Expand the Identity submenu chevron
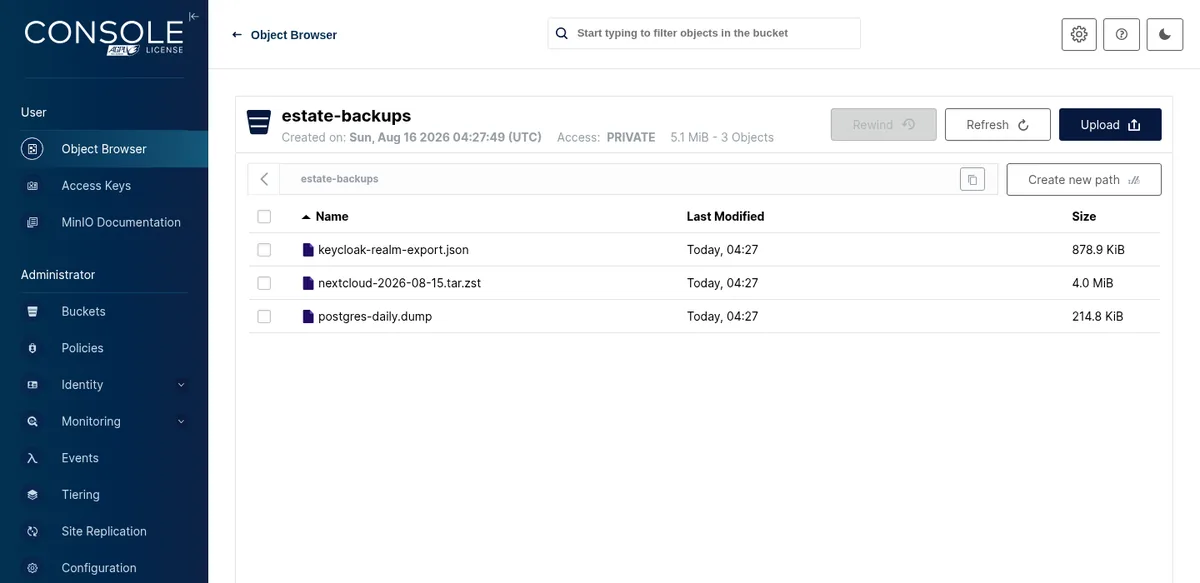 coord(181,385)
